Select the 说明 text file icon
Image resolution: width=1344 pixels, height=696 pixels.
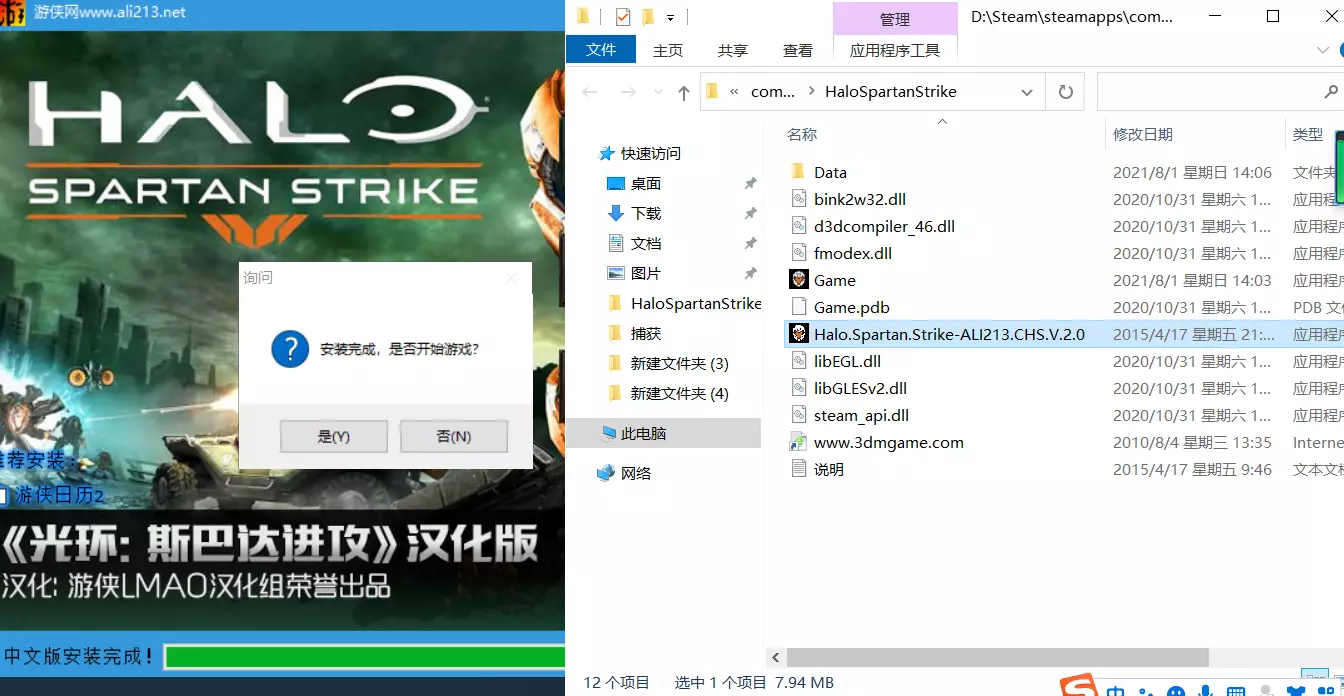pyautogui.click(x=798, y=469)
